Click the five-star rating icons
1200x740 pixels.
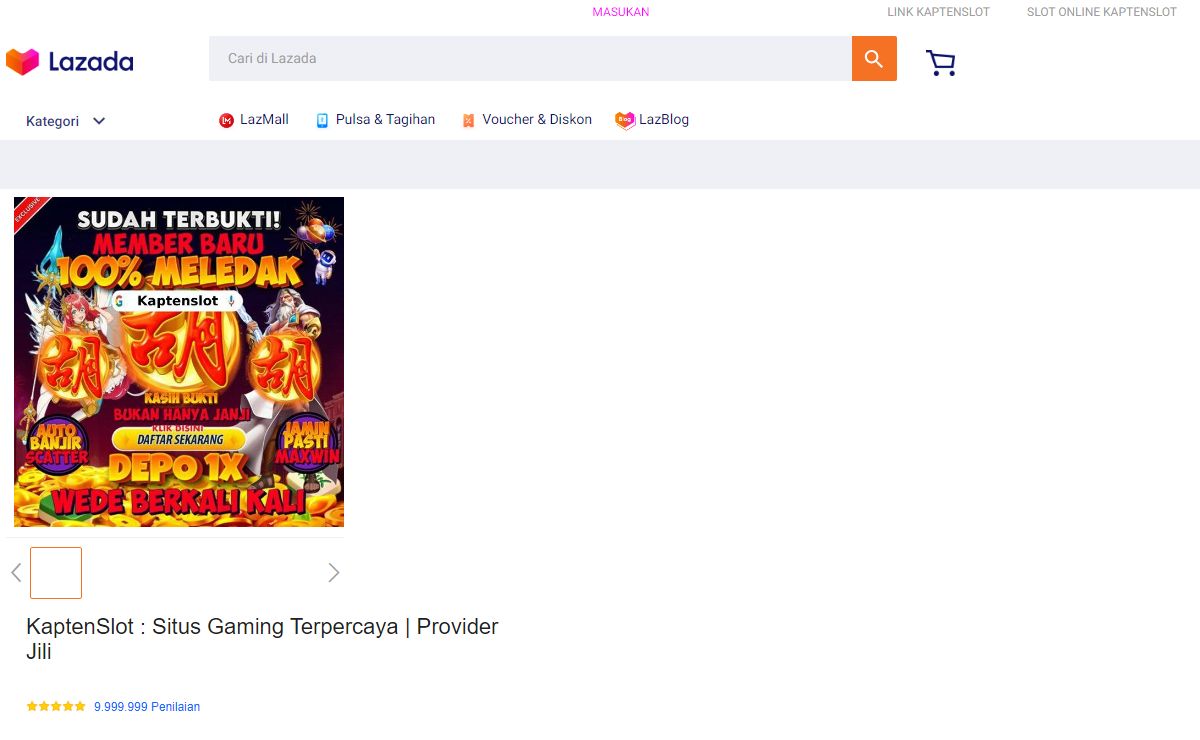click(56, 706)
